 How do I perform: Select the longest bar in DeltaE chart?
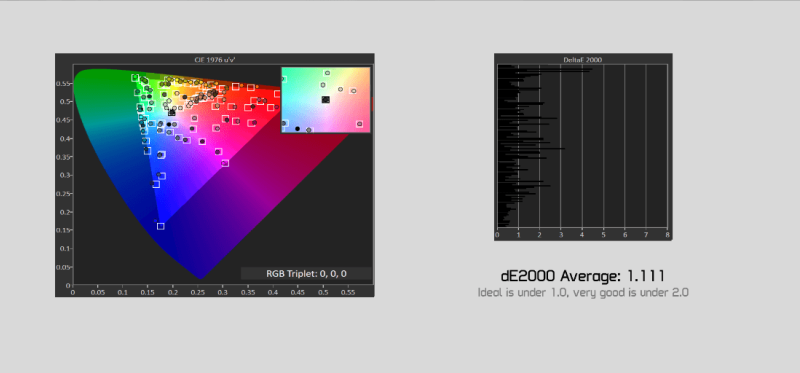tap(545, 69)
